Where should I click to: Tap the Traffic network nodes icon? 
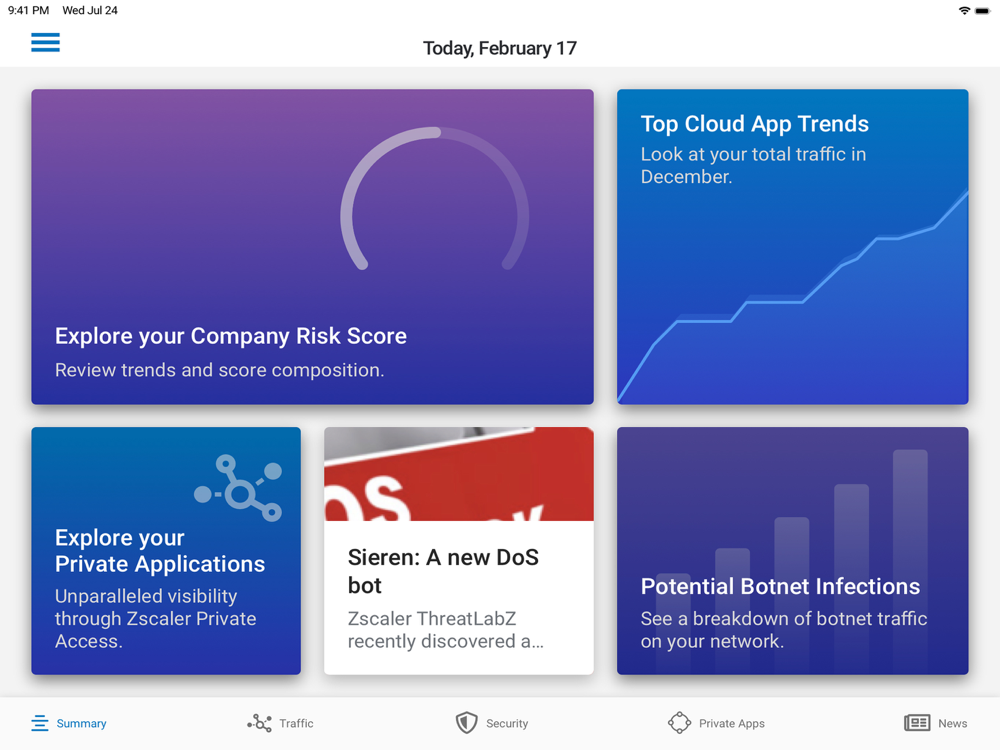pyautogui.click(x=260, y=723)
